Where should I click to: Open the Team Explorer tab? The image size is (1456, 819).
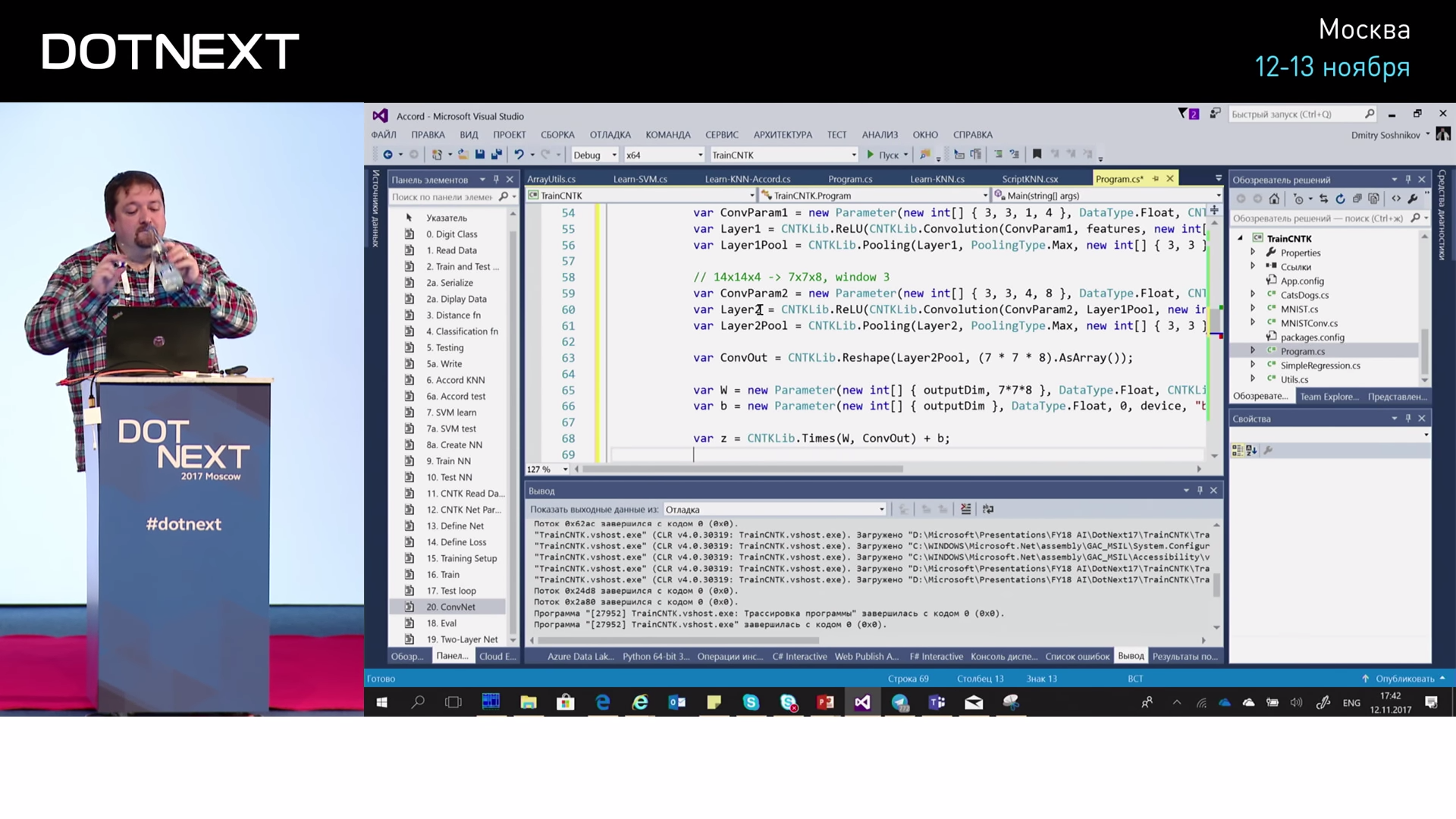1329,397
